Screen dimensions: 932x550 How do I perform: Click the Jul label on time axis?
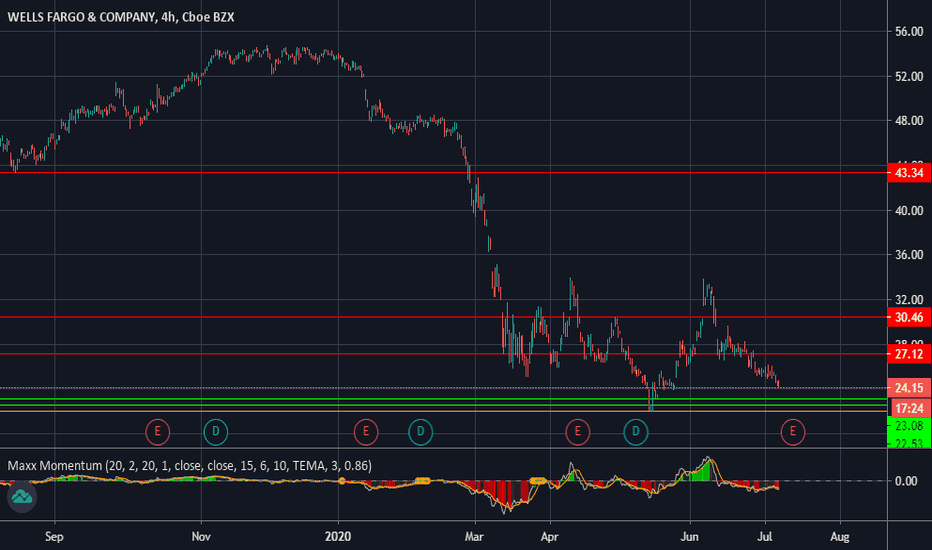tap(765, 536)
